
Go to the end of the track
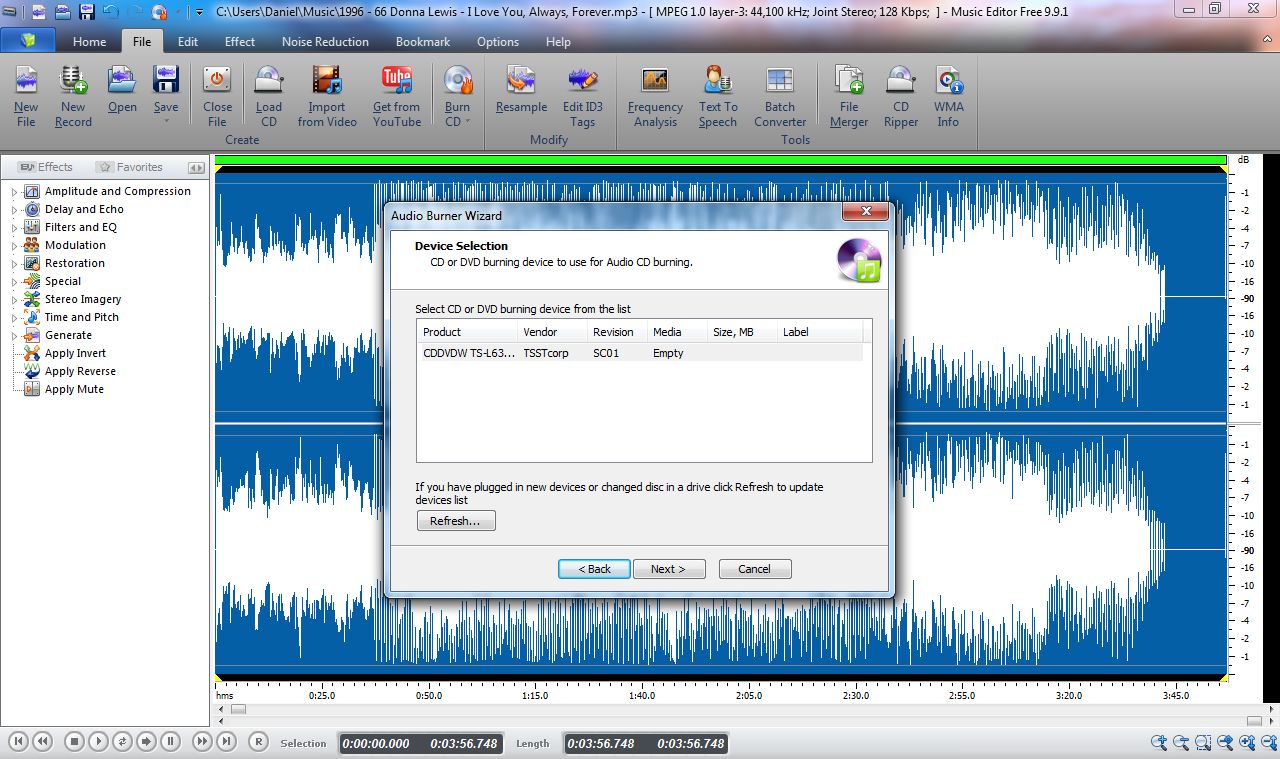pyautogui.click(x=227, y=741)
